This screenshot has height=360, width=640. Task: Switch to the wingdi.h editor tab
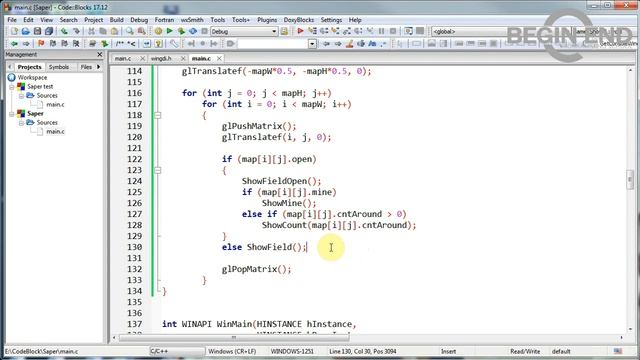[161, 58]
